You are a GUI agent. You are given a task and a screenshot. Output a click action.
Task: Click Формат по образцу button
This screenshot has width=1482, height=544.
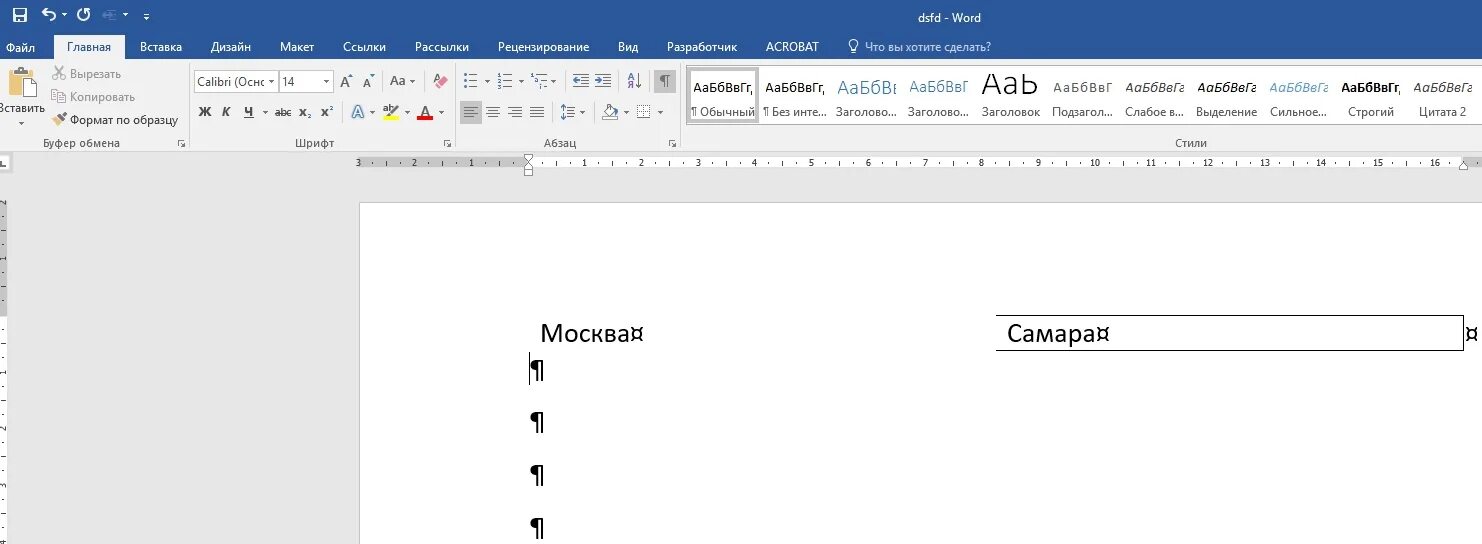115,120
